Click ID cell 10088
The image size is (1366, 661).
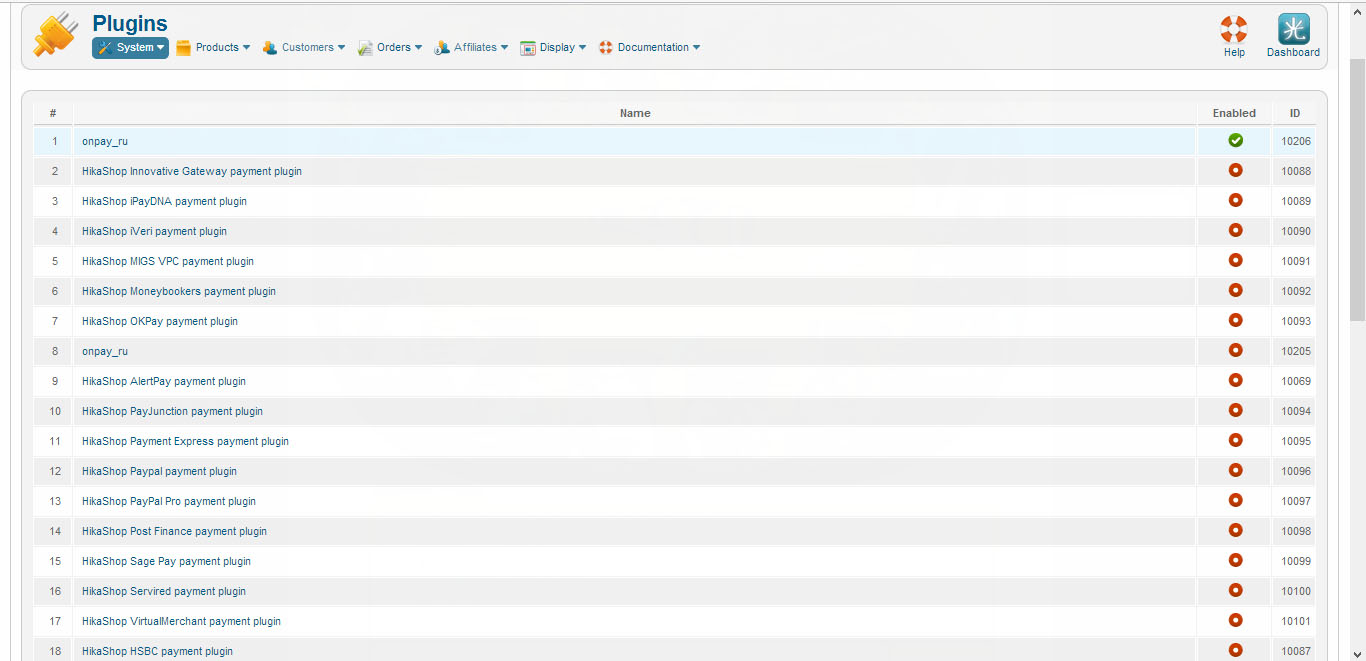(x=1296, y=171)
